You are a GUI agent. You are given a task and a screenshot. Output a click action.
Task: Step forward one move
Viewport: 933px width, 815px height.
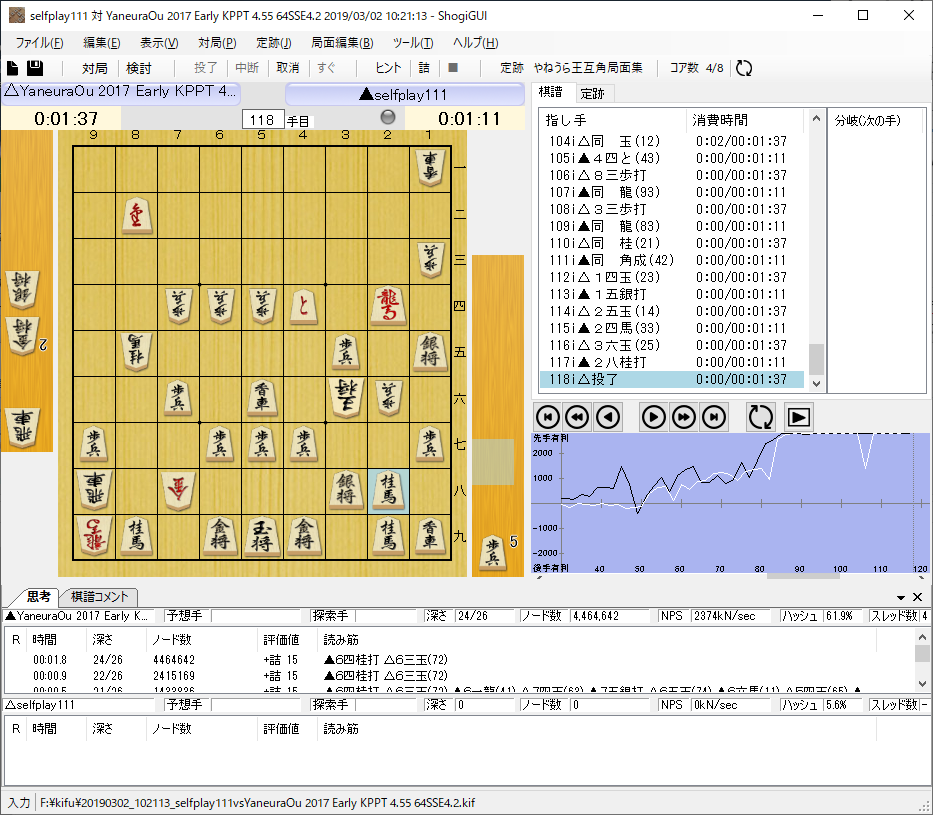(x=653, y=417)
